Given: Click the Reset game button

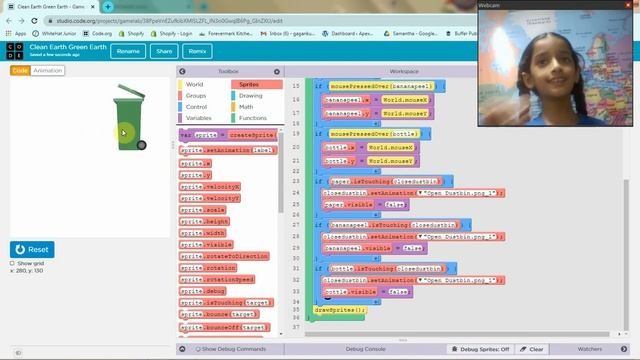Looking at the screenshot, I should click(32, 249).
